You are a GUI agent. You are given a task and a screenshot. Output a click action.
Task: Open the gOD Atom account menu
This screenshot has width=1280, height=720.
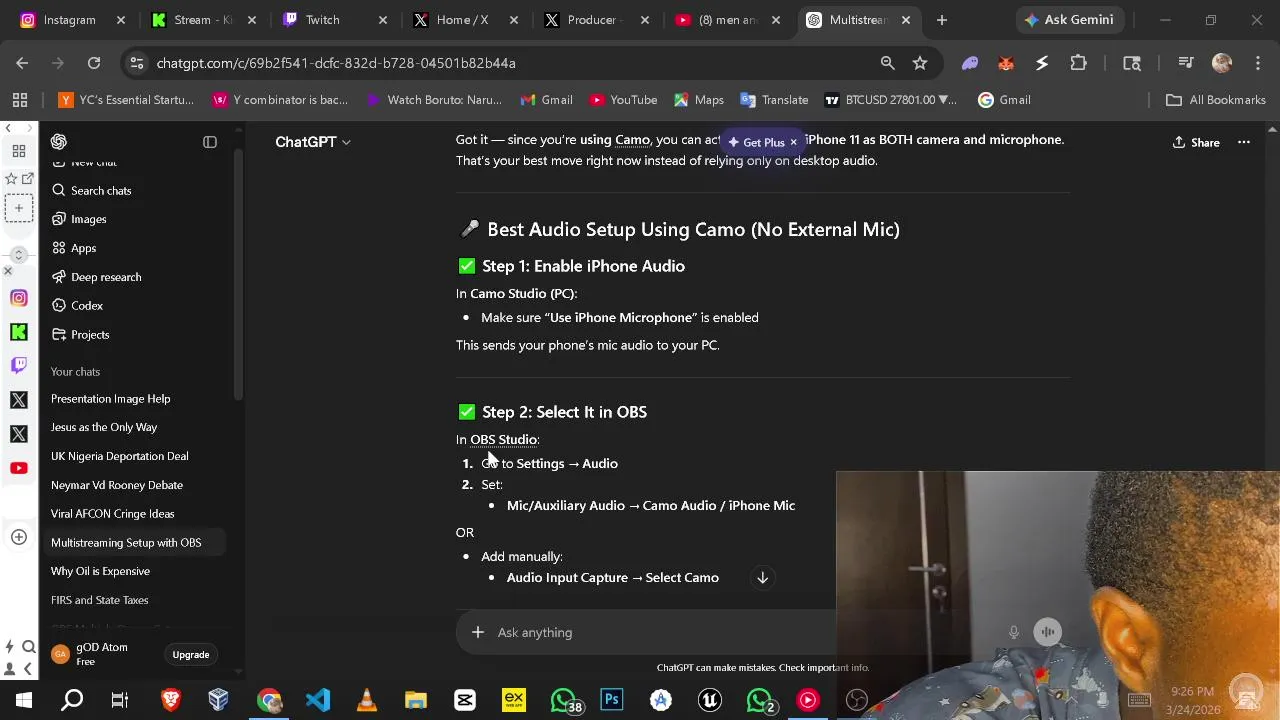pos(100,654)
